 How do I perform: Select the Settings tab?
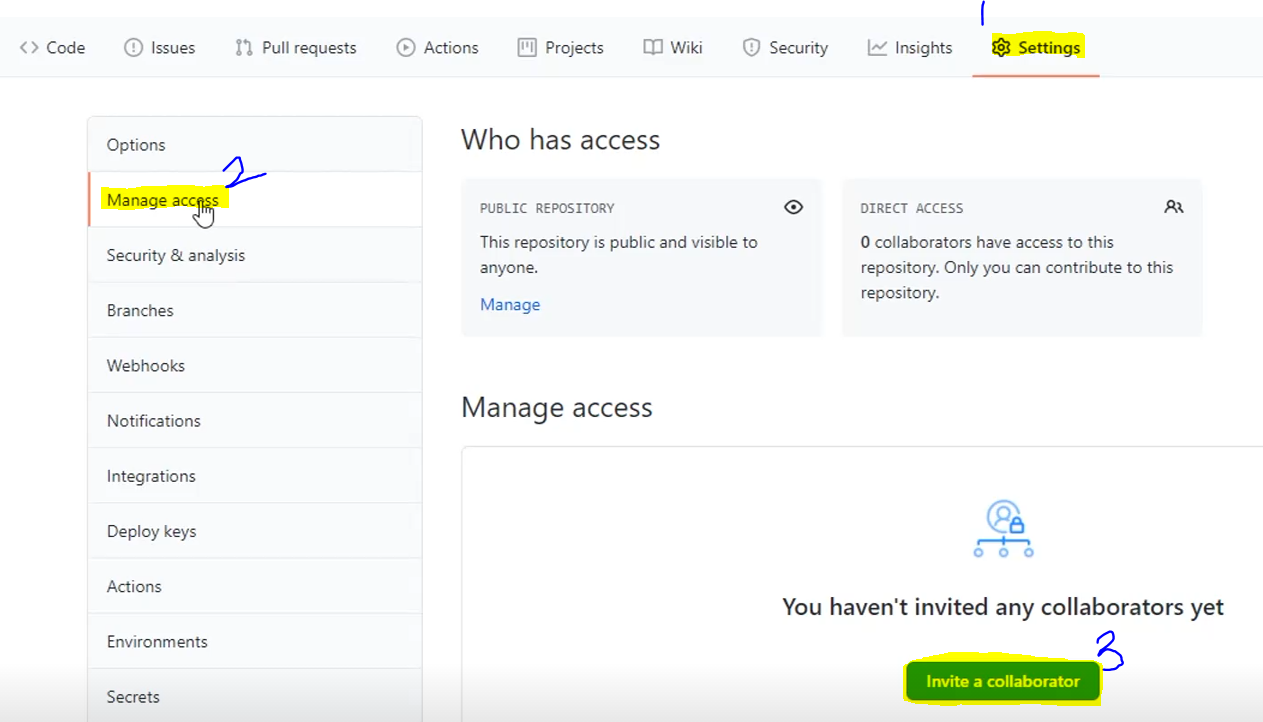1036,47
